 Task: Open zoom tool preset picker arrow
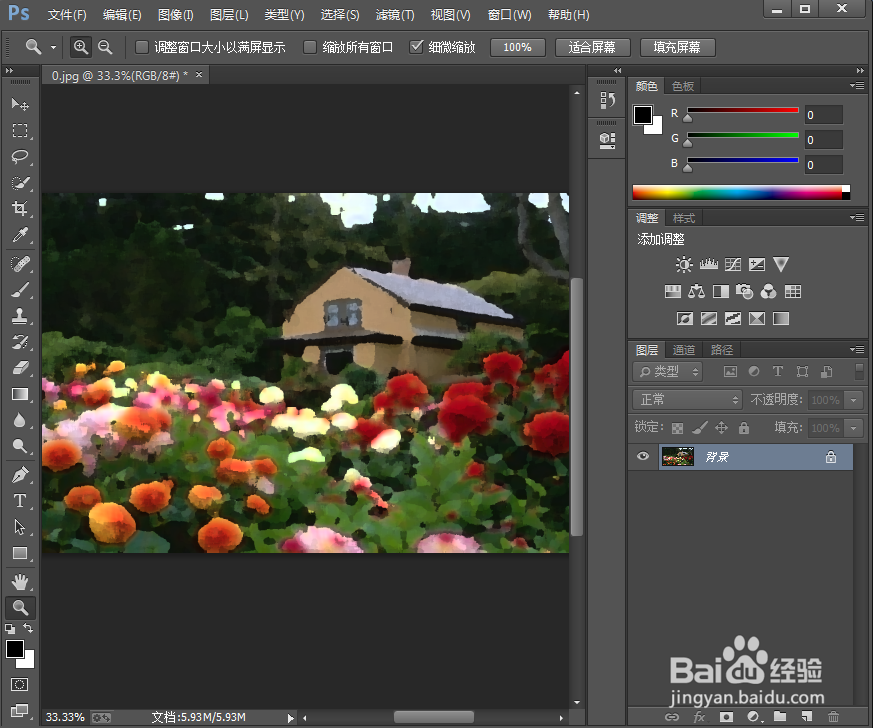pos(53,48)
